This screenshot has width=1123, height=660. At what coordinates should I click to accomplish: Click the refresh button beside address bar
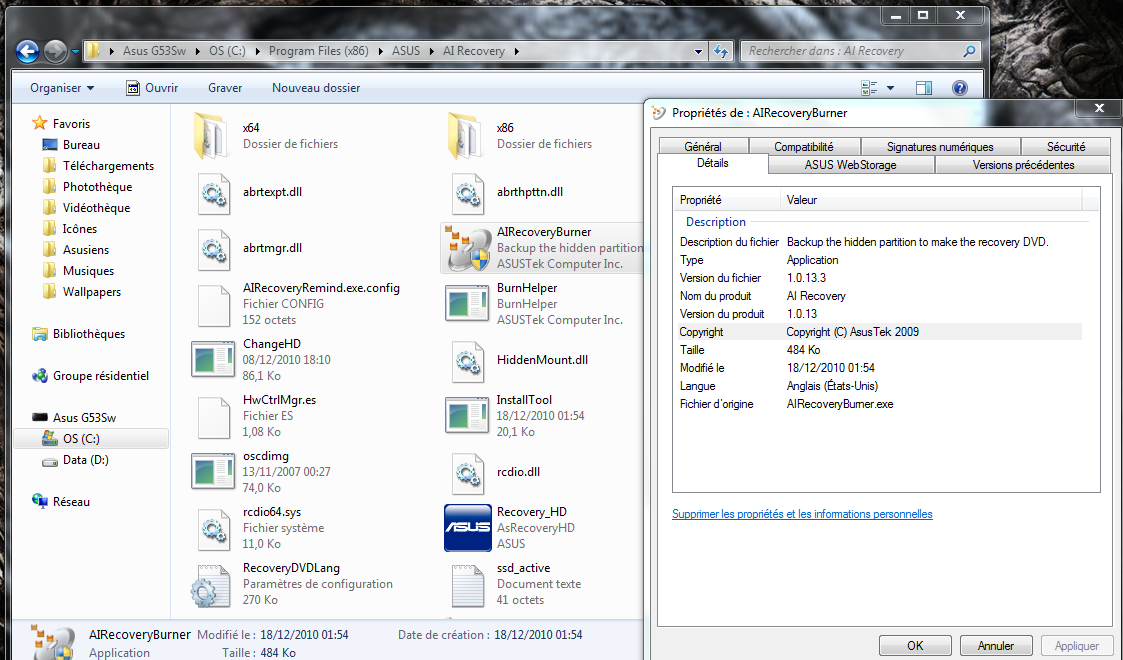pyautogui.click(x=720, y=51)
